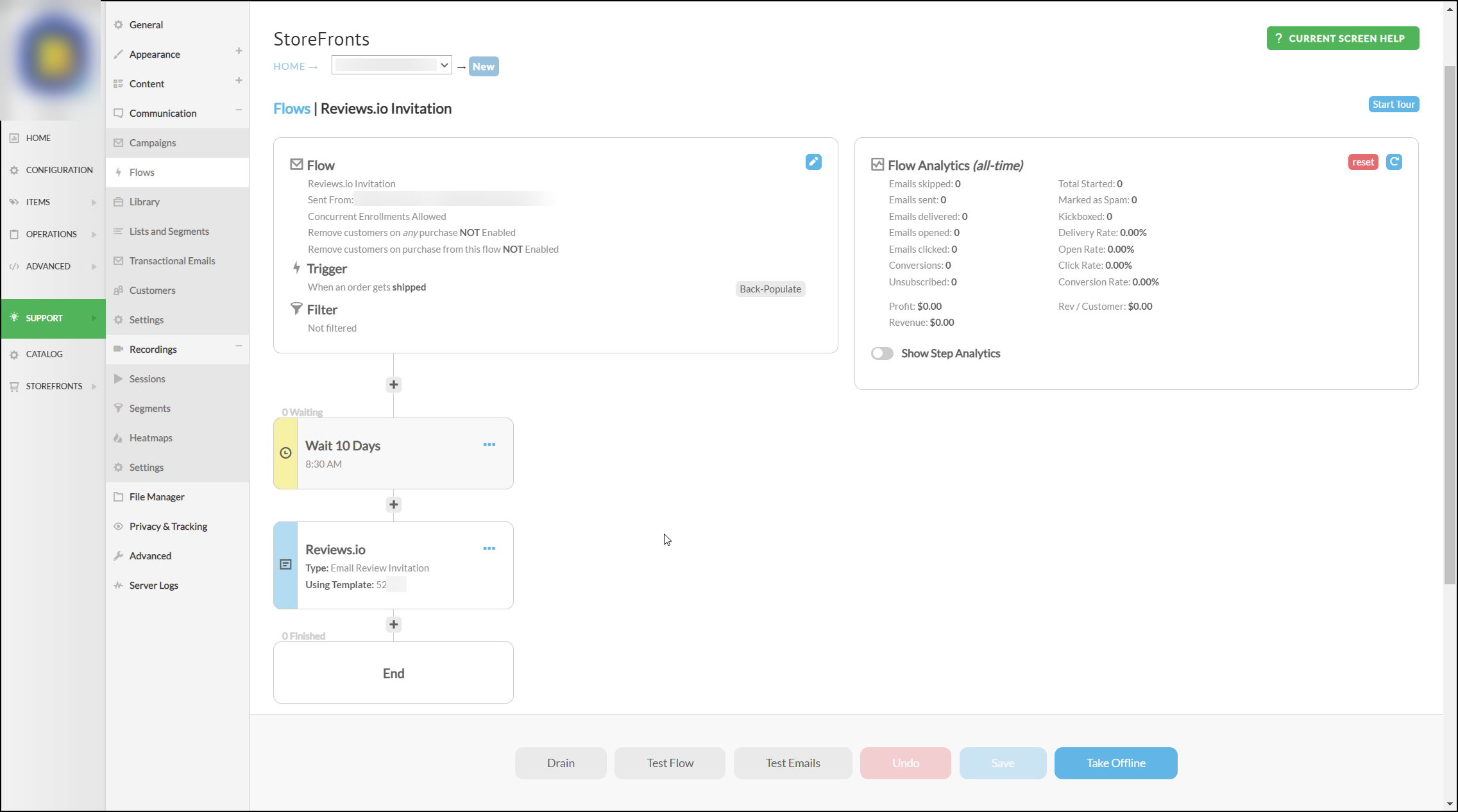This screenshot has width=1458, height=812.
Task: Click the Reviews.io step title
Action: coord(335,550)
